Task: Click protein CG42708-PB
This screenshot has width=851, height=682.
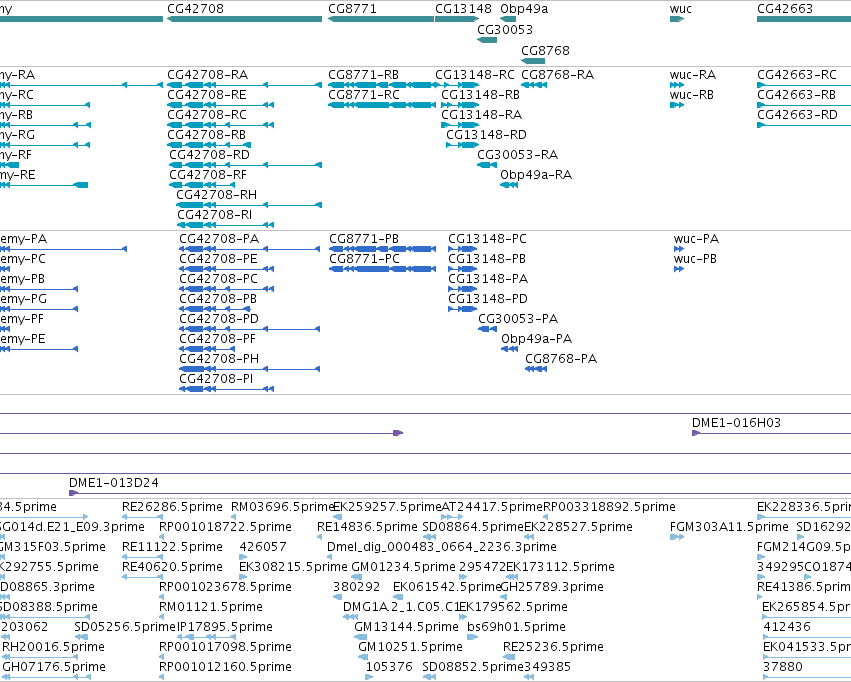Action: point(215,309)
